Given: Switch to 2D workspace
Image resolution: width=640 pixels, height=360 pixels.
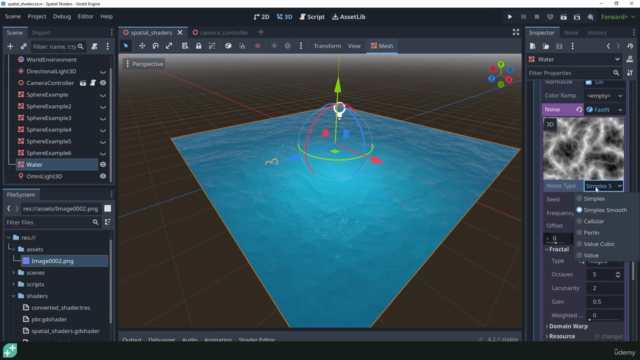Looking at the screenshot, I should 261,17.
